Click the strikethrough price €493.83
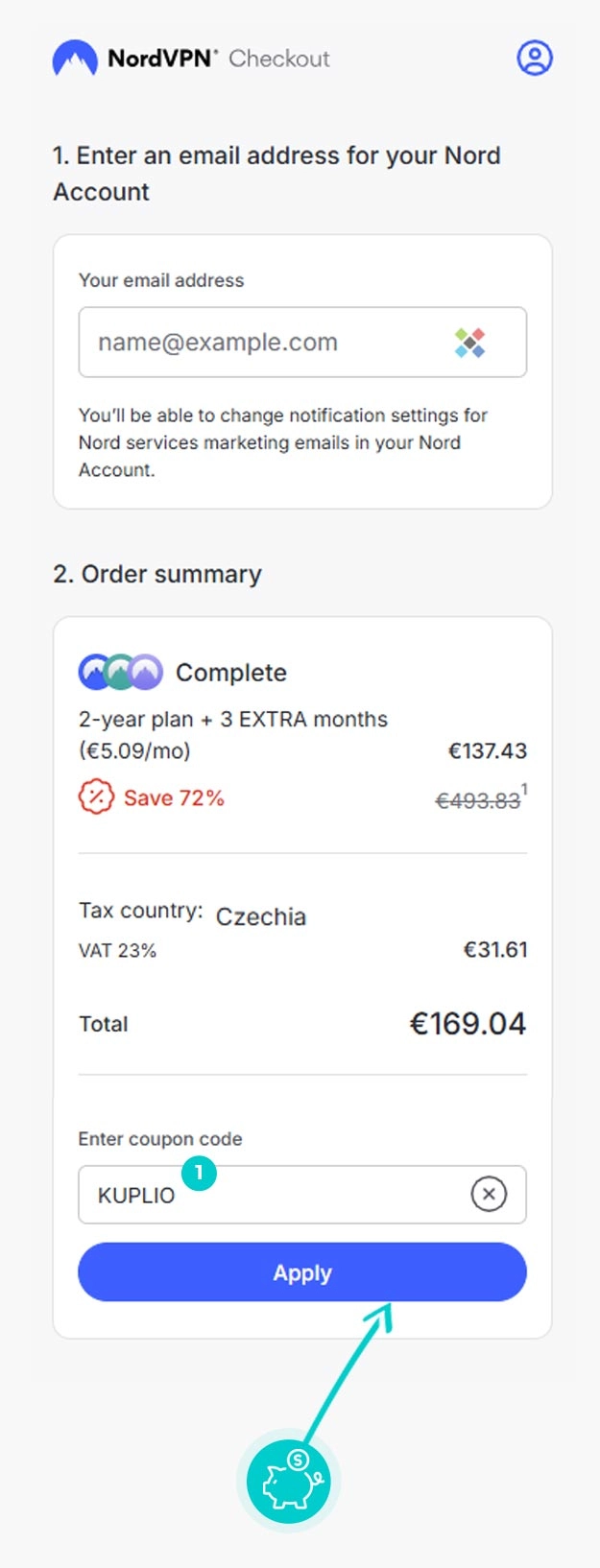 [x=478, y=797]
